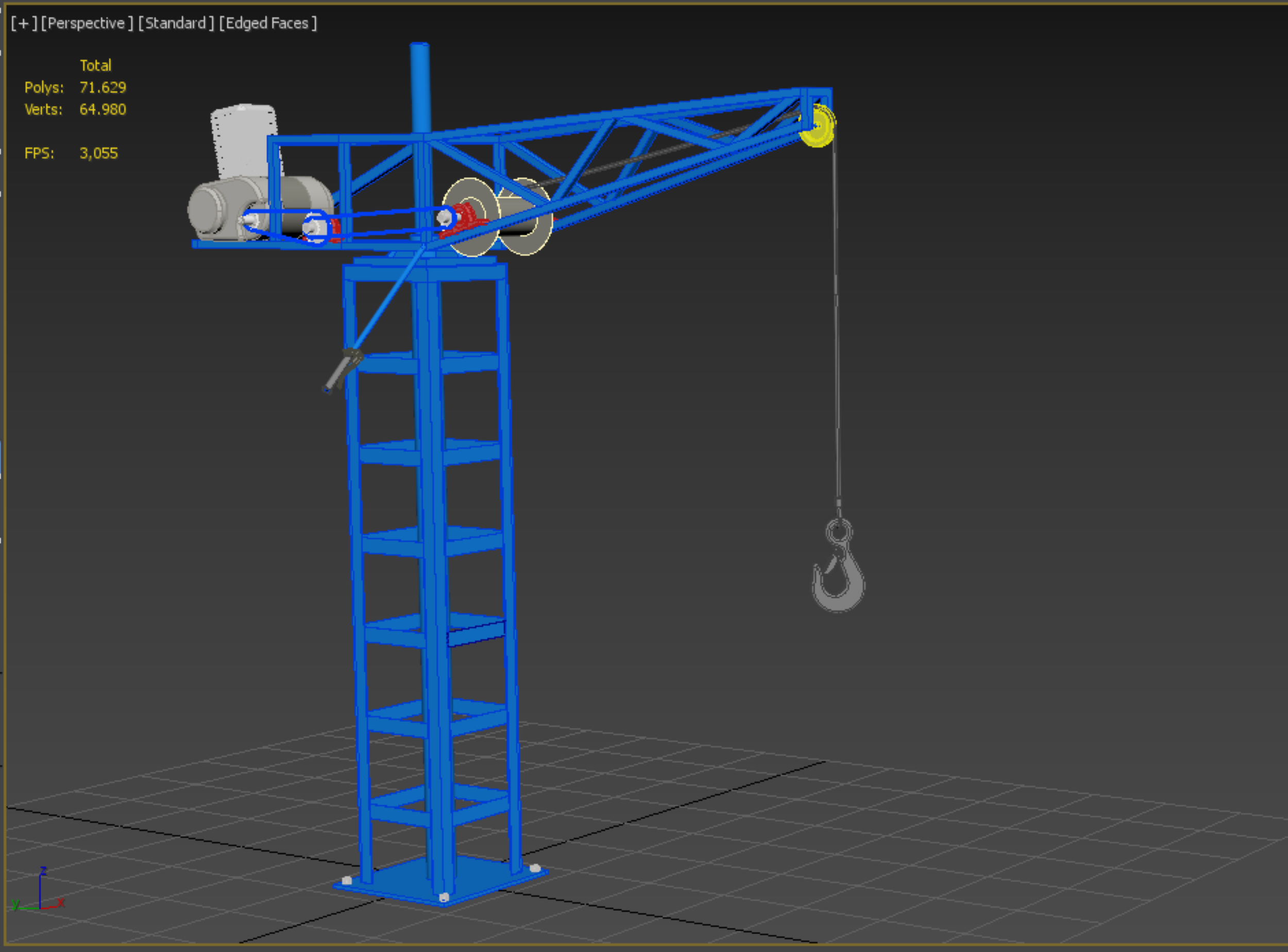Select the white gearbox above the motor
The image size is (1288, 952).
tap(243, 141)
